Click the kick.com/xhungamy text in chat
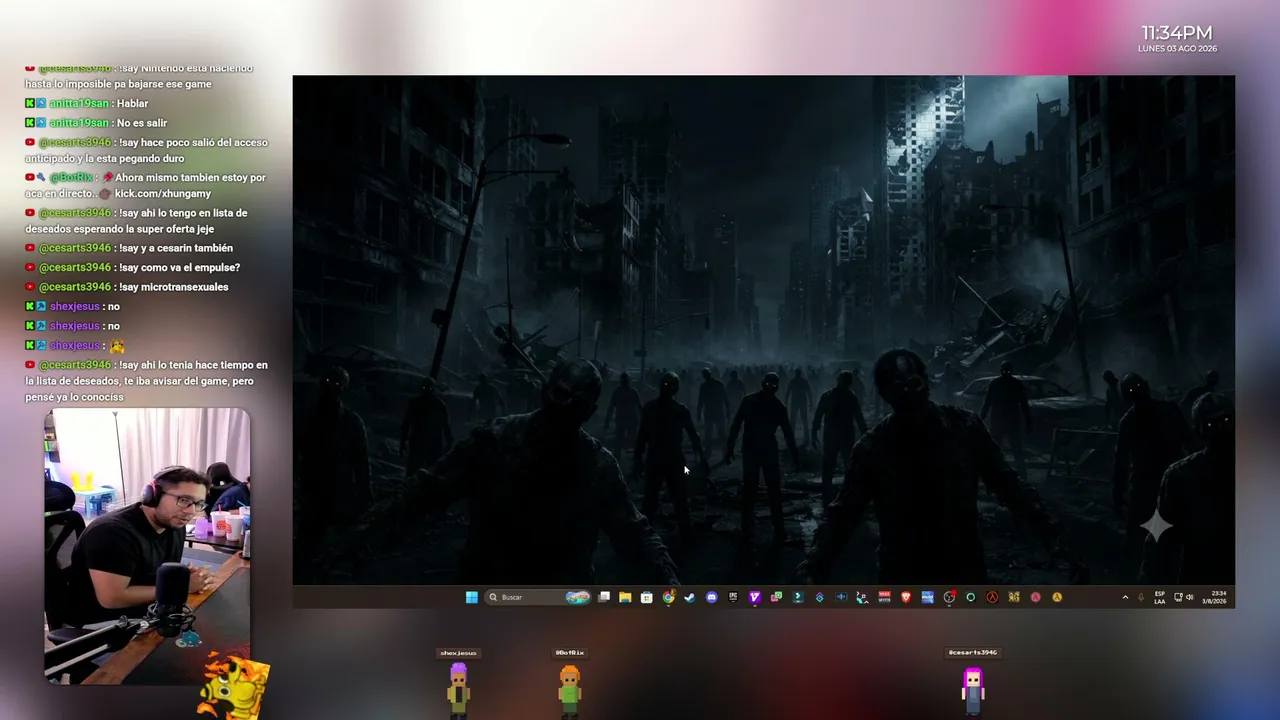Screen dimensions: 1280x720 point(162,193)
